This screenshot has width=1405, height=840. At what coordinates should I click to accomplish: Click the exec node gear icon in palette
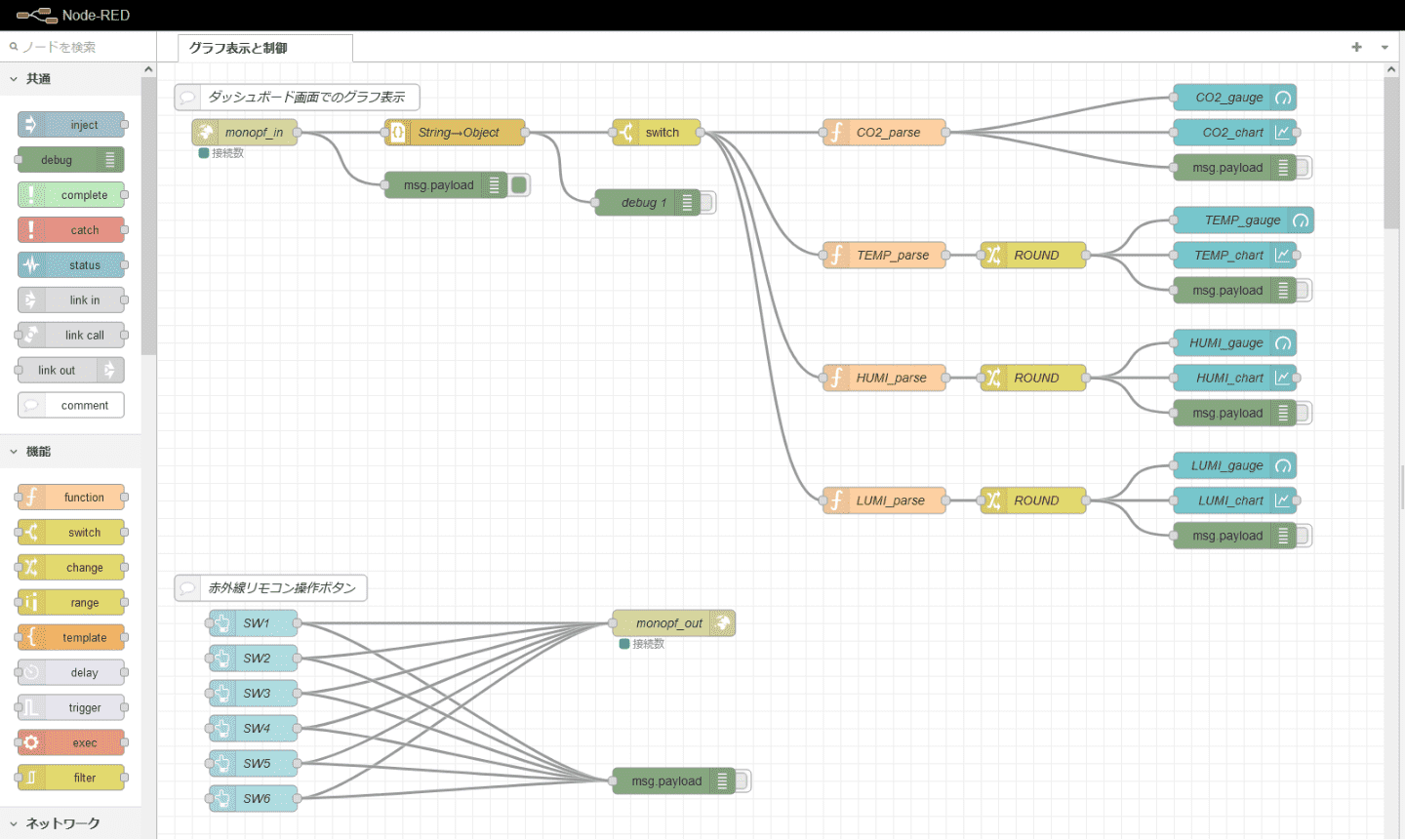31,743
